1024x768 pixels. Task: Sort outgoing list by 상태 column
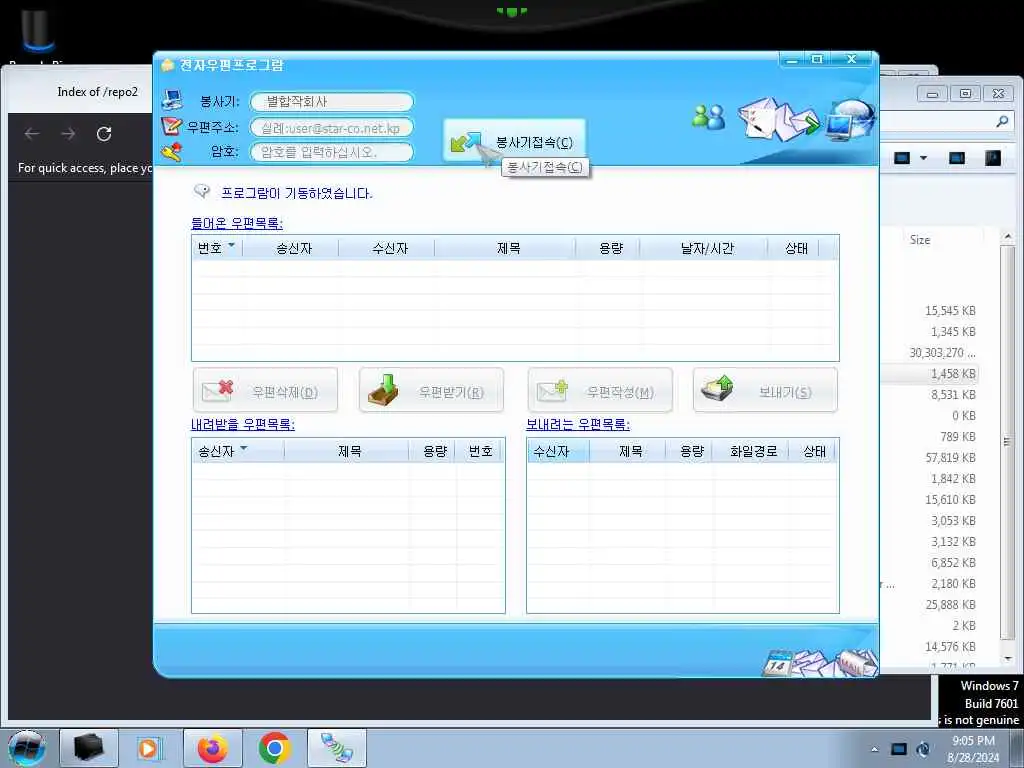coord(812,451)
